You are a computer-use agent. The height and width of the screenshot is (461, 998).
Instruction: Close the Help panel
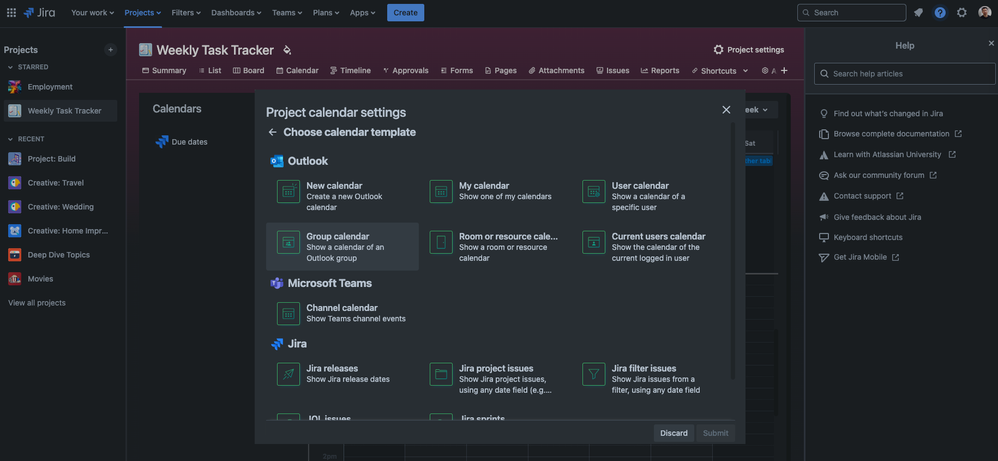click(991, 43)
